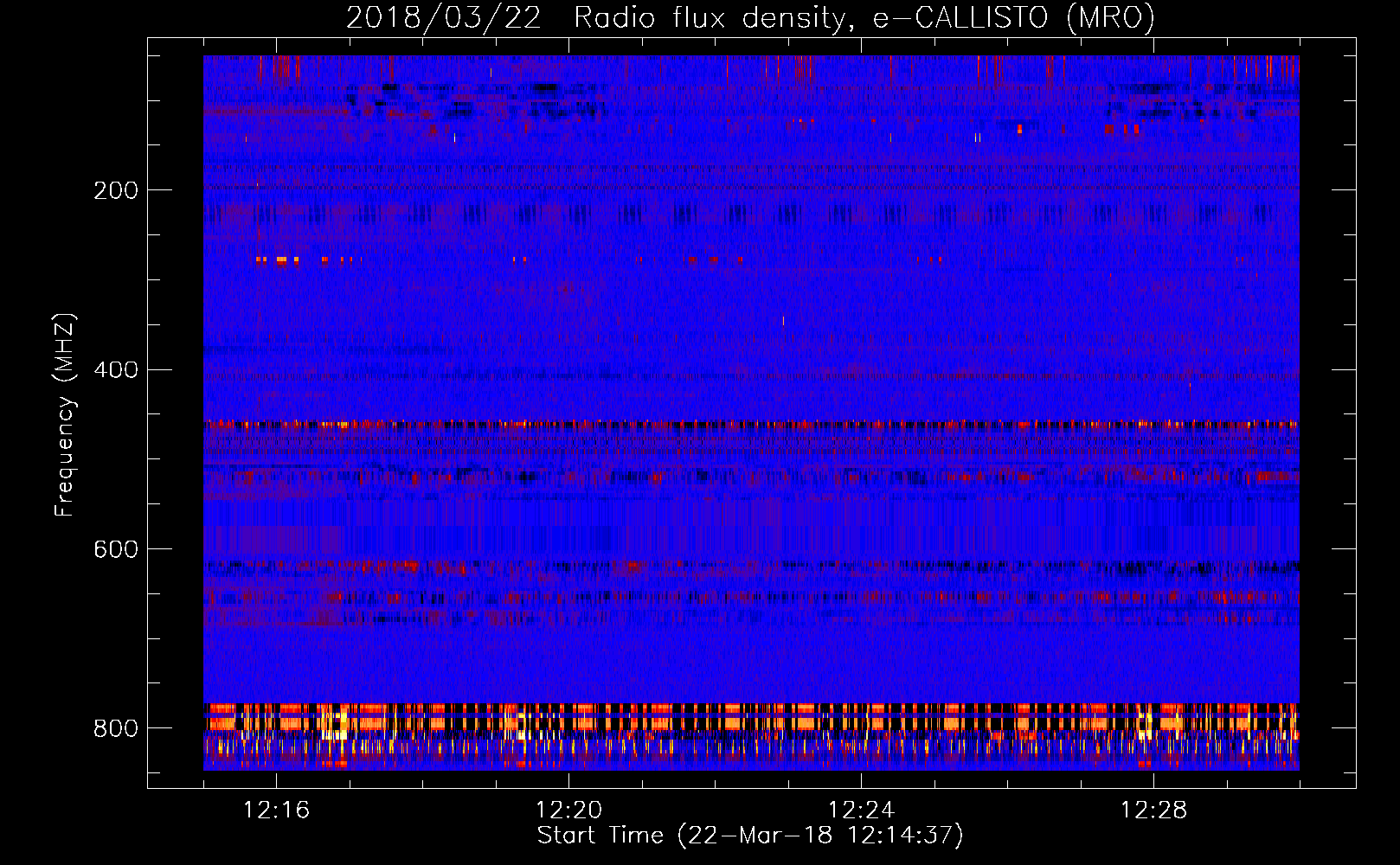Select the 400 frequency tick label
This screenshot has width=1400, height=865.
coord(116,370)
